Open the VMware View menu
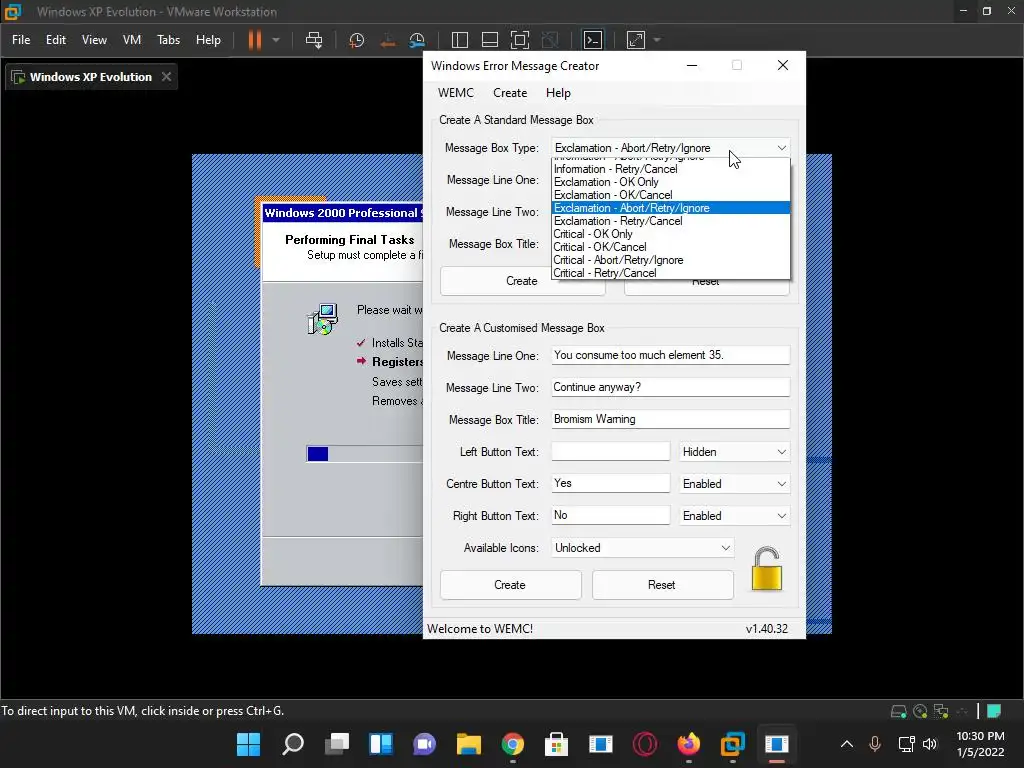 (94, 40)
